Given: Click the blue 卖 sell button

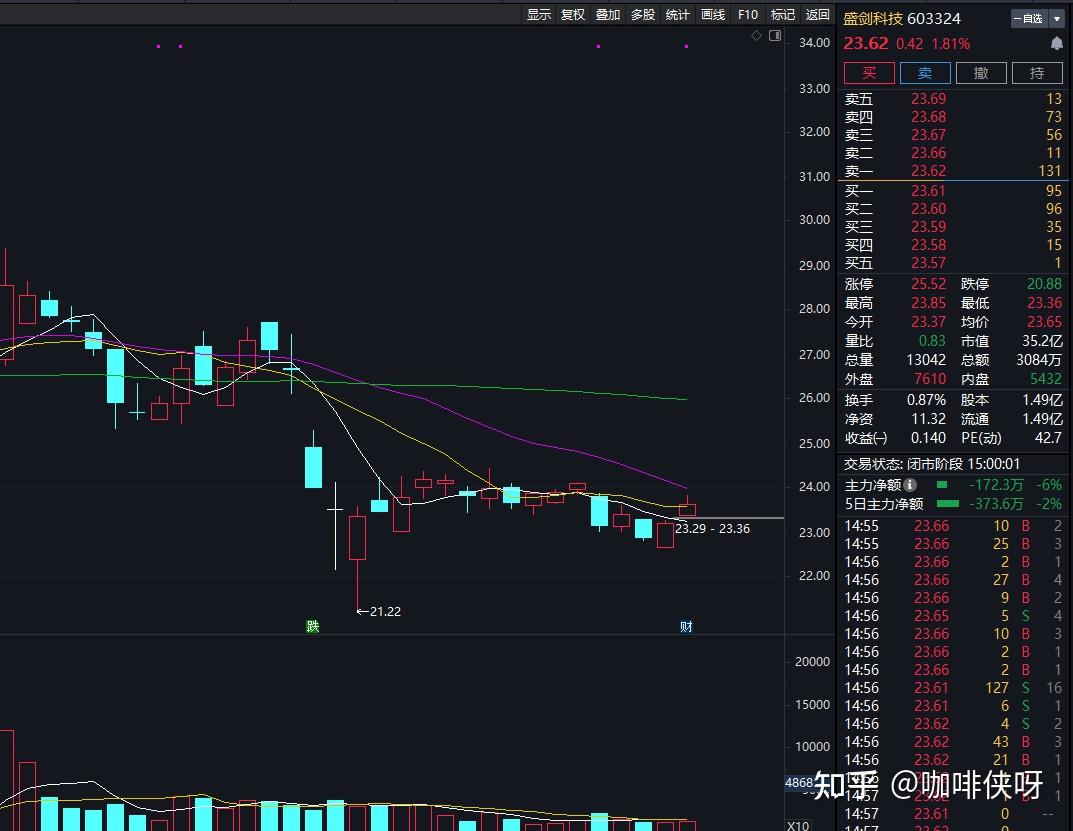Looking at the screenshot, I should point(925,73).
